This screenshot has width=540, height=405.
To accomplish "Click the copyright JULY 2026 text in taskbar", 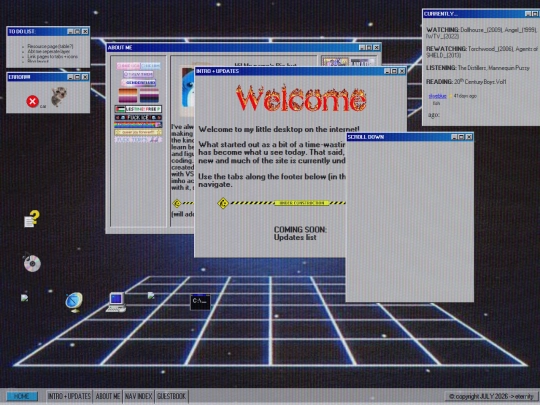I will coord(492,396).
